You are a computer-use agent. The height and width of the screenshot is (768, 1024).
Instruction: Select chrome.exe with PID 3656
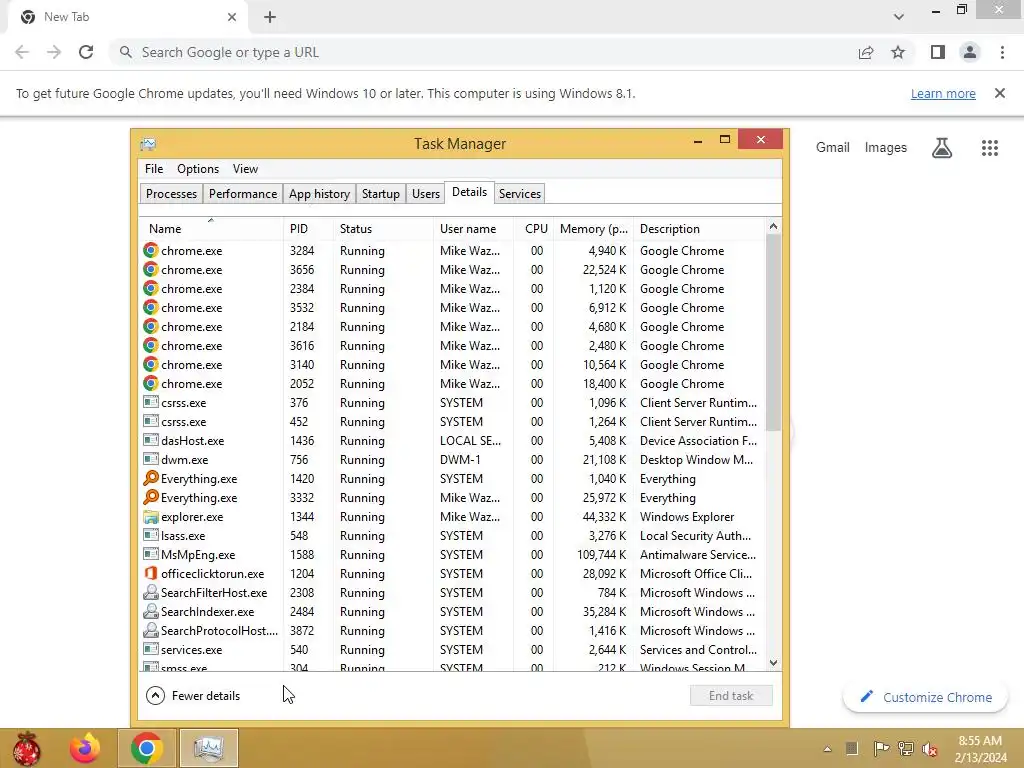click(x=452, y=270)
